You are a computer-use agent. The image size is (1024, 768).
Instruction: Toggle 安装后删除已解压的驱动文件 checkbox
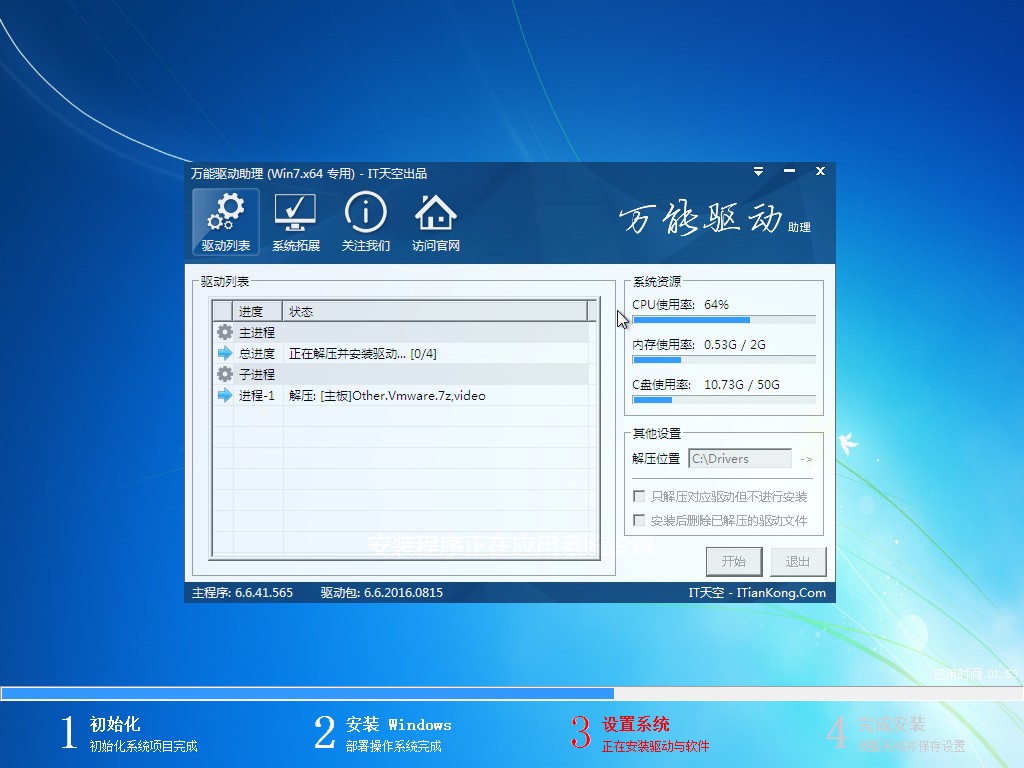639,520
